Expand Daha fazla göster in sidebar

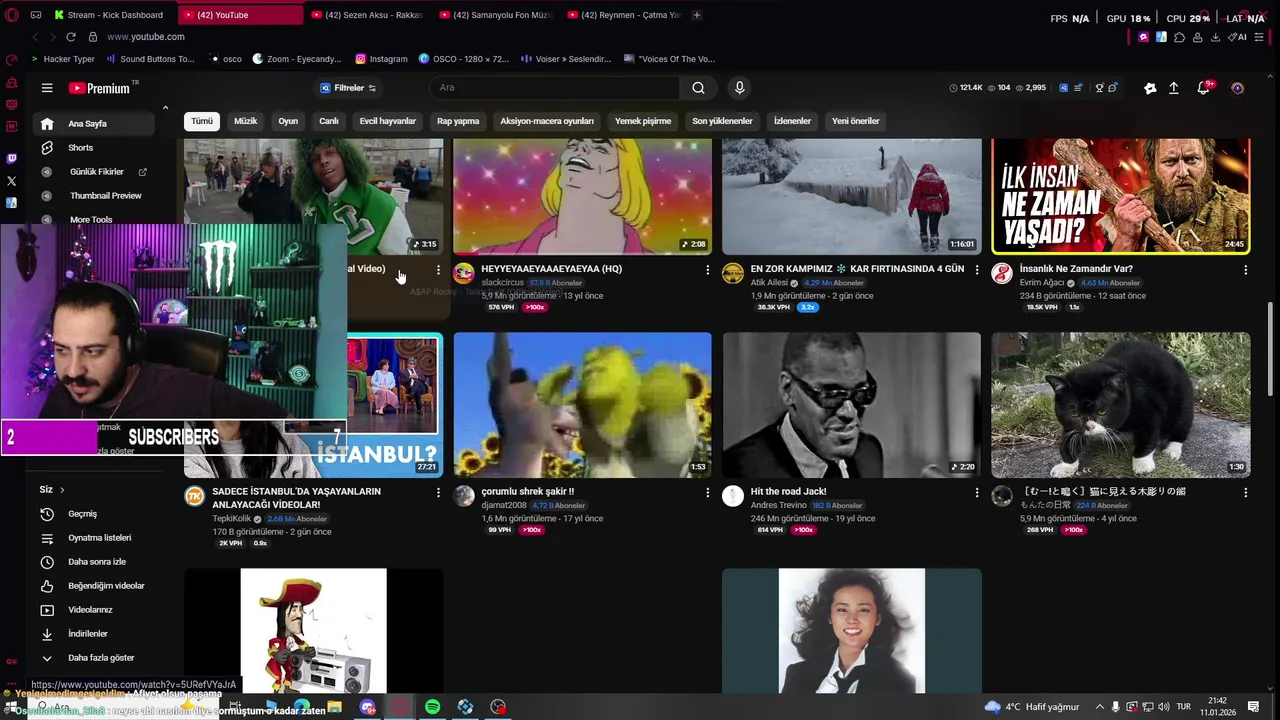pyautogui.click(x=94, y=658)
